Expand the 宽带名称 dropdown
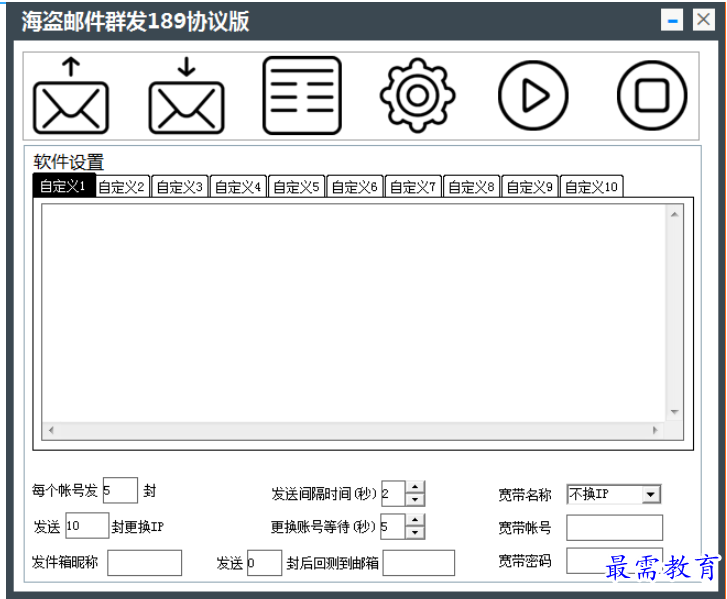This screenshot has width=727, height=599. click(x=650, y=494)
